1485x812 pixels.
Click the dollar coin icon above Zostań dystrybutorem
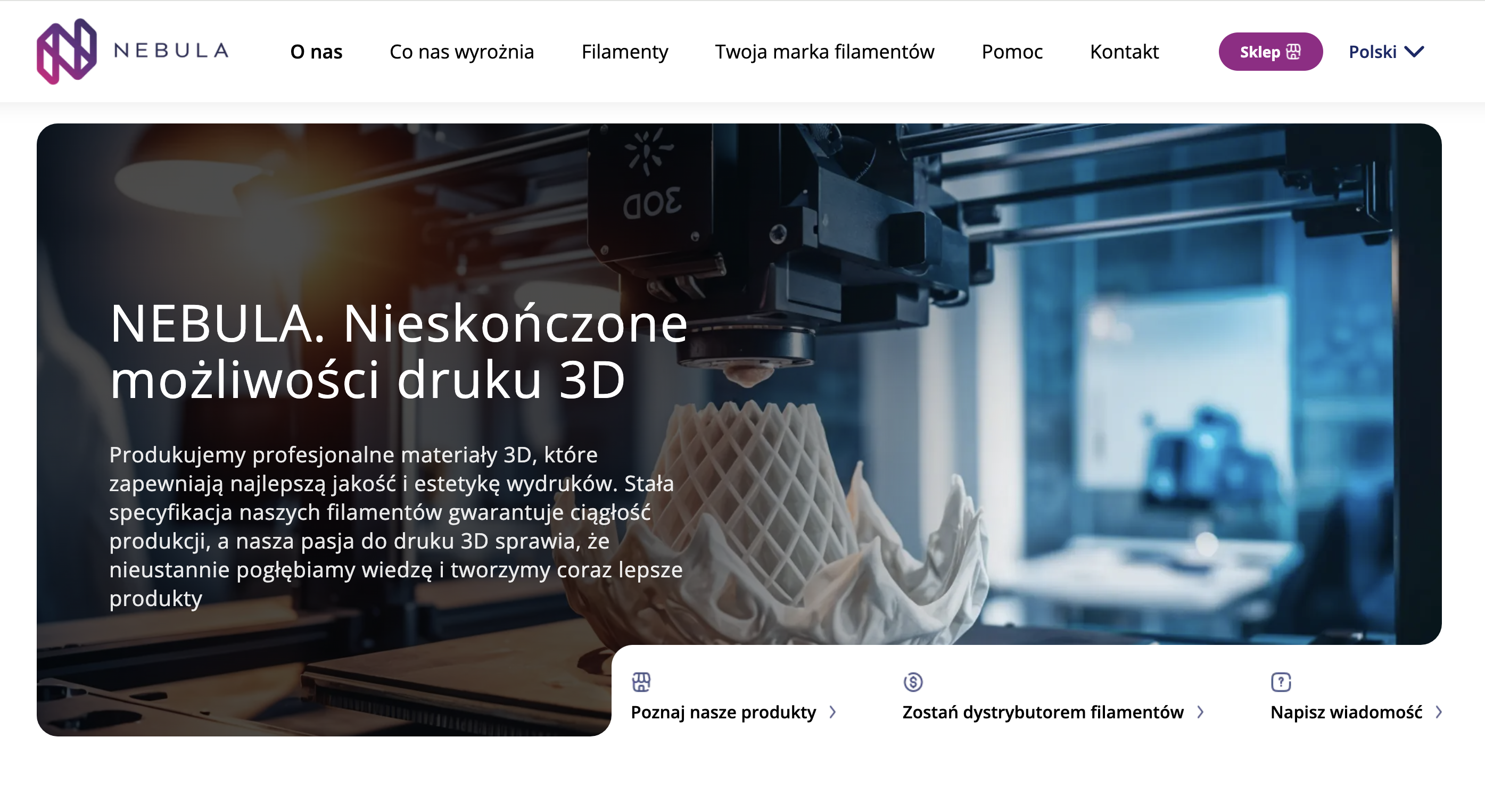point(913,682)
